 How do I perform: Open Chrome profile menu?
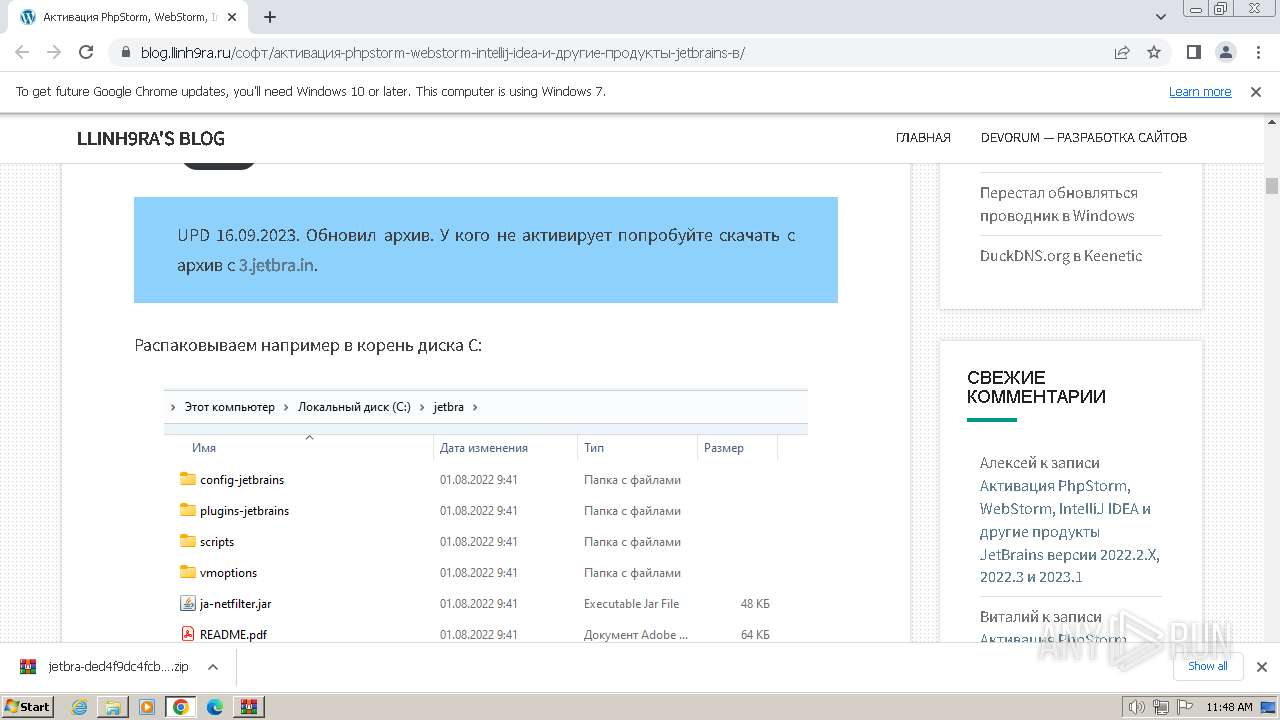pyautogui.click(x=1226, y=53)
